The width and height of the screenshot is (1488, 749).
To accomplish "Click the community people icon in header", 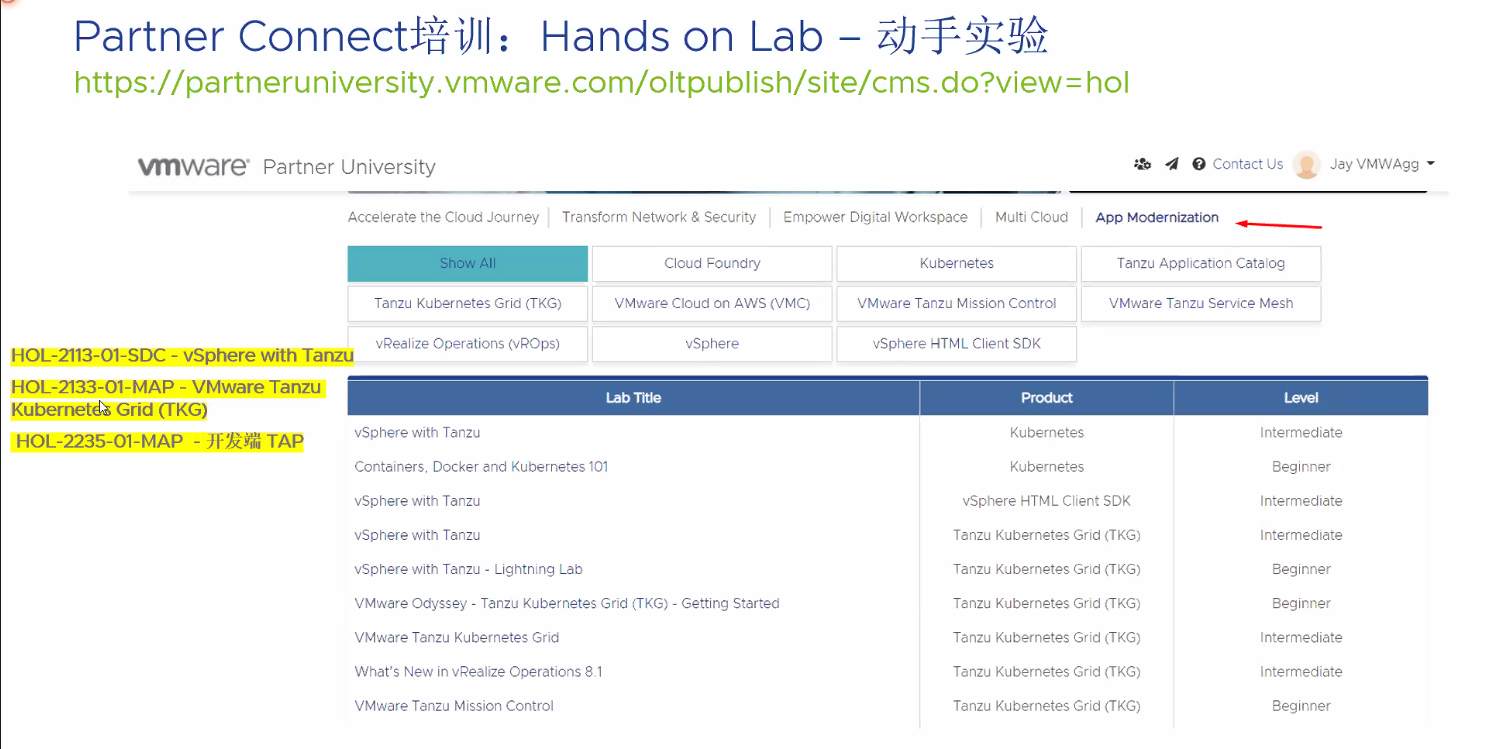I will (1142, 164).
